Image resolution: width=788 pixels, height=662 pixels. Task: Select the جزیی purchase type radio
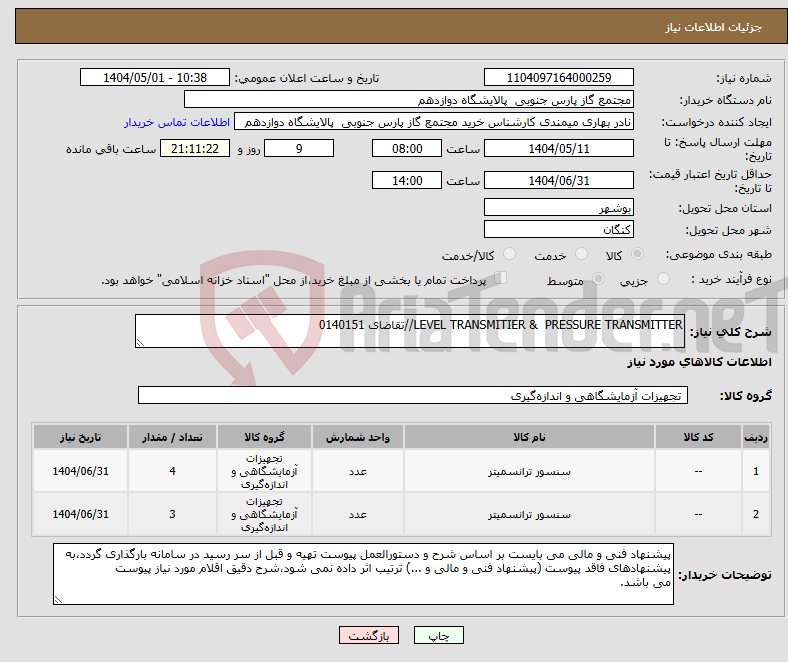[x=665, y=281]
